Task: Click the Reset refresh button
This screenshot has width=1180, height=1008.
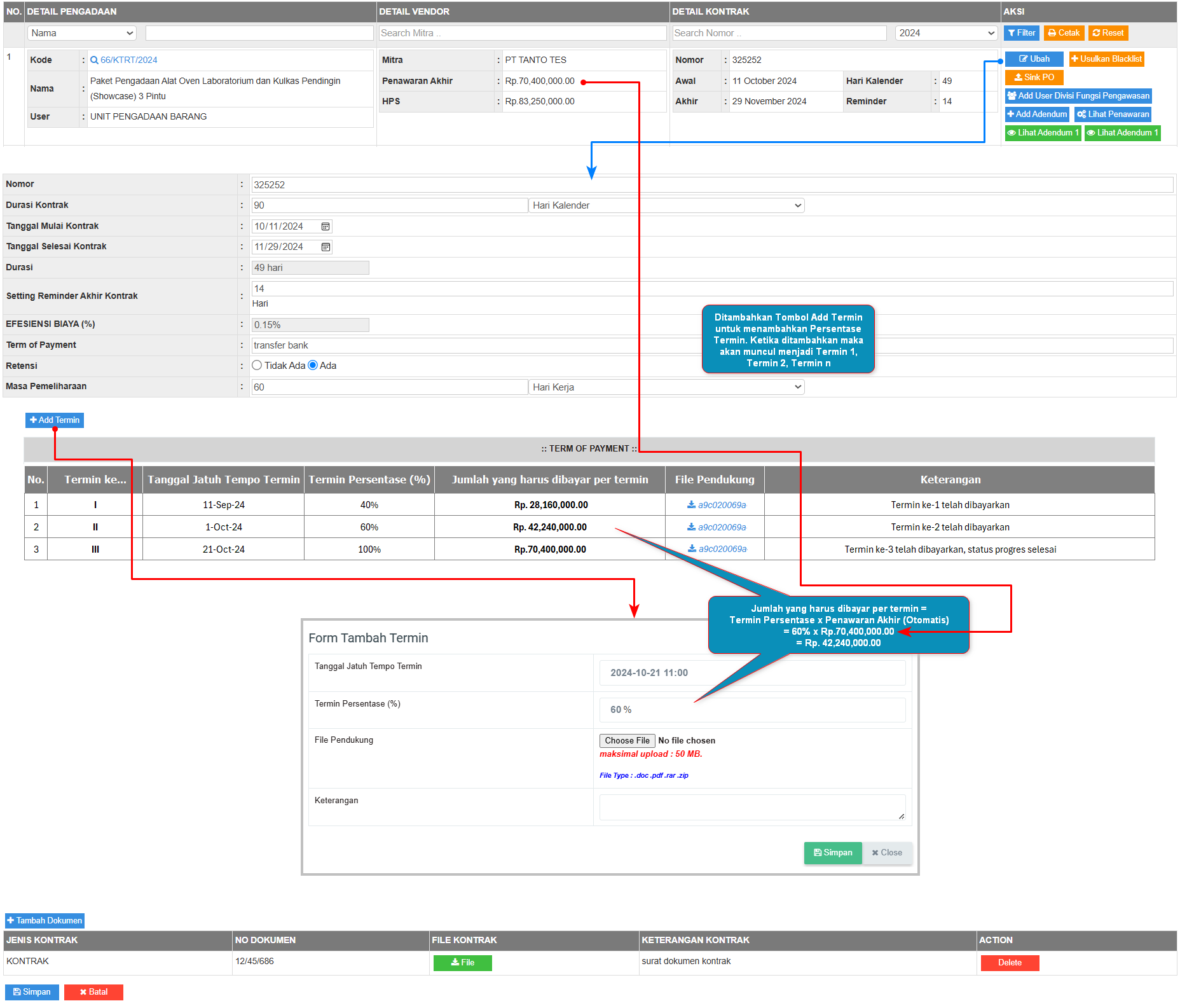Action: (x=1108, y=33)
